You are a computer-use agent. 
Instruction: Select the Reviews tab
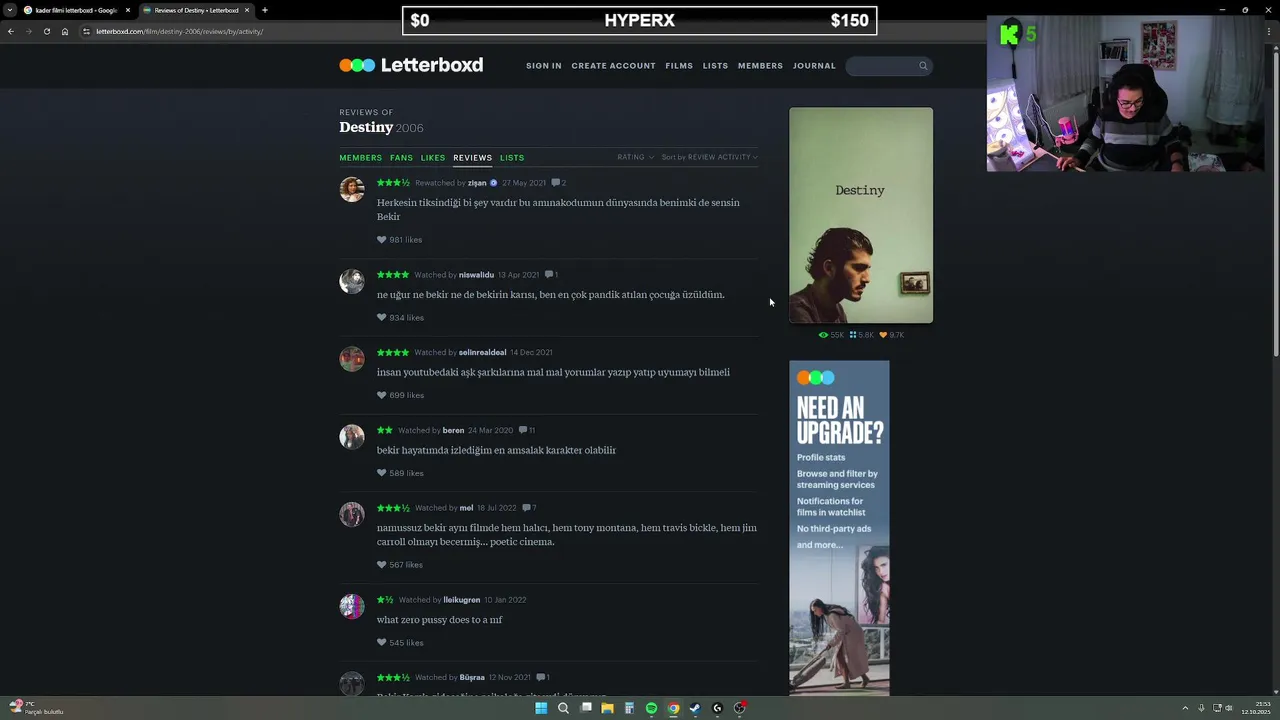(x=472, y=158)
